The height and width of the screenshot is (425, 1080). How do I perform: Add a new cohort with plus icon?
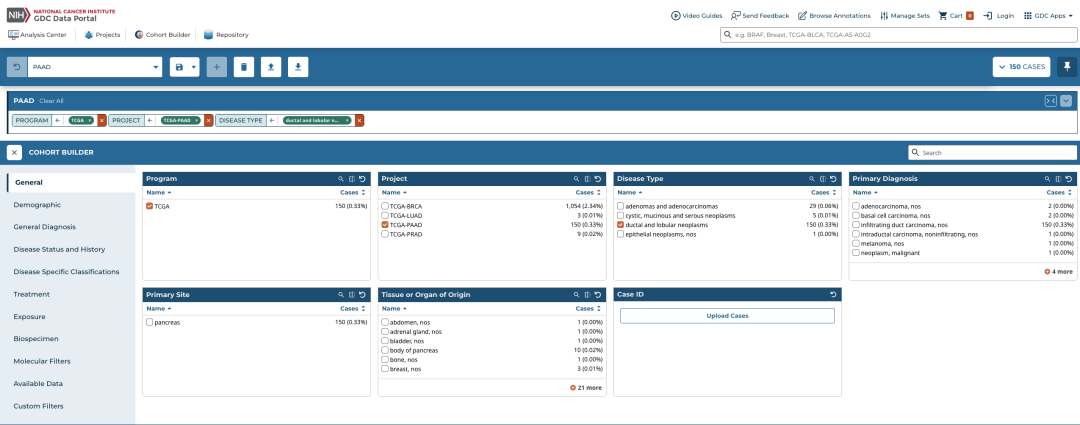point(216,67)
